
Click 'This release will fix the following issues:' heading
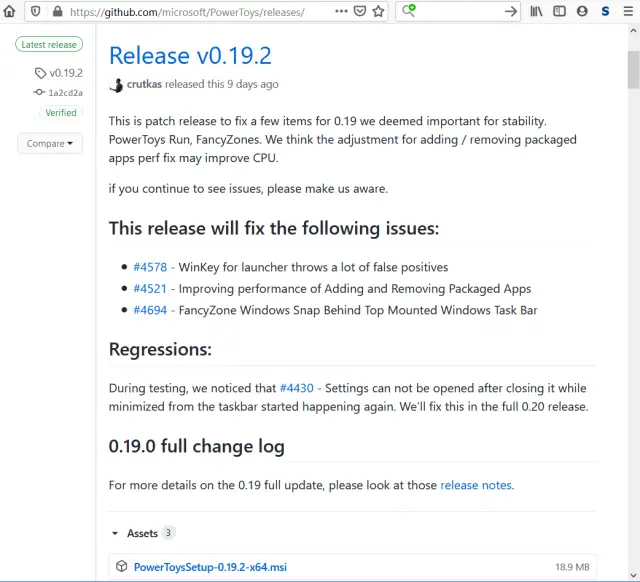[x=274, y=229]
